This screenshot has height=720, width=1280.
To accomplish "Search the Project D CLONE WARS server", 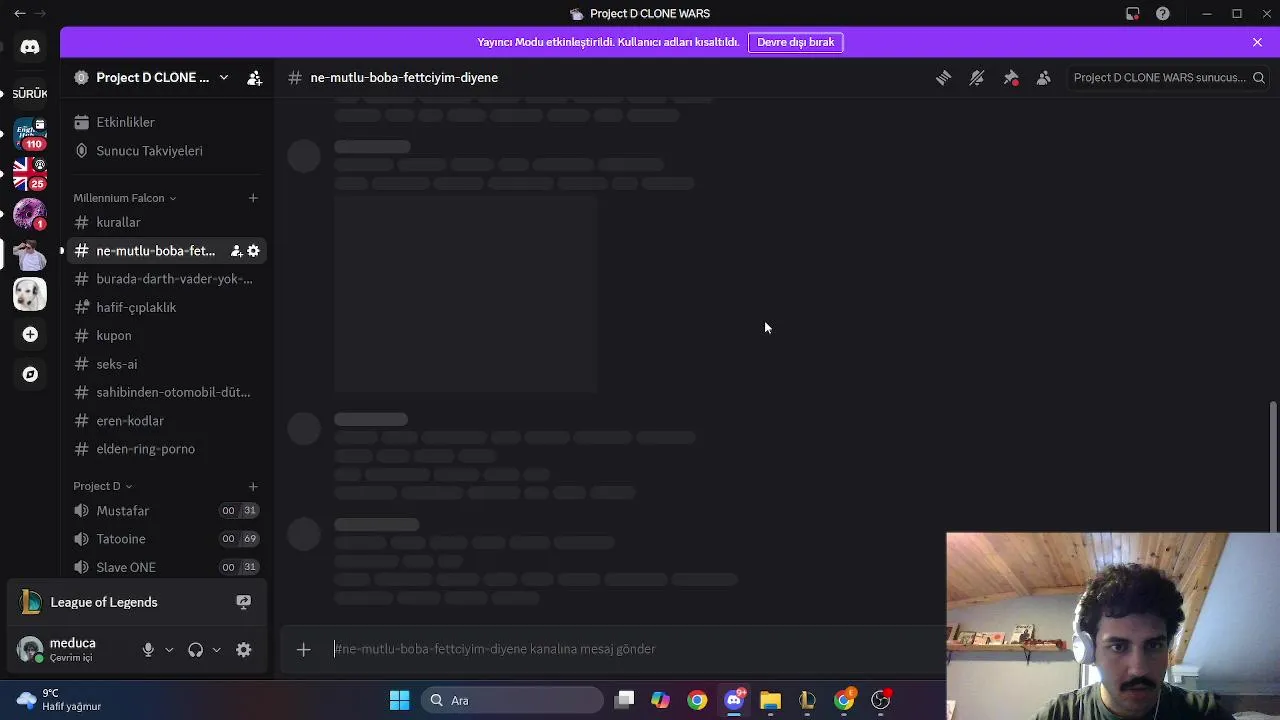I will pyautogui.click(x=1169, y=77).
